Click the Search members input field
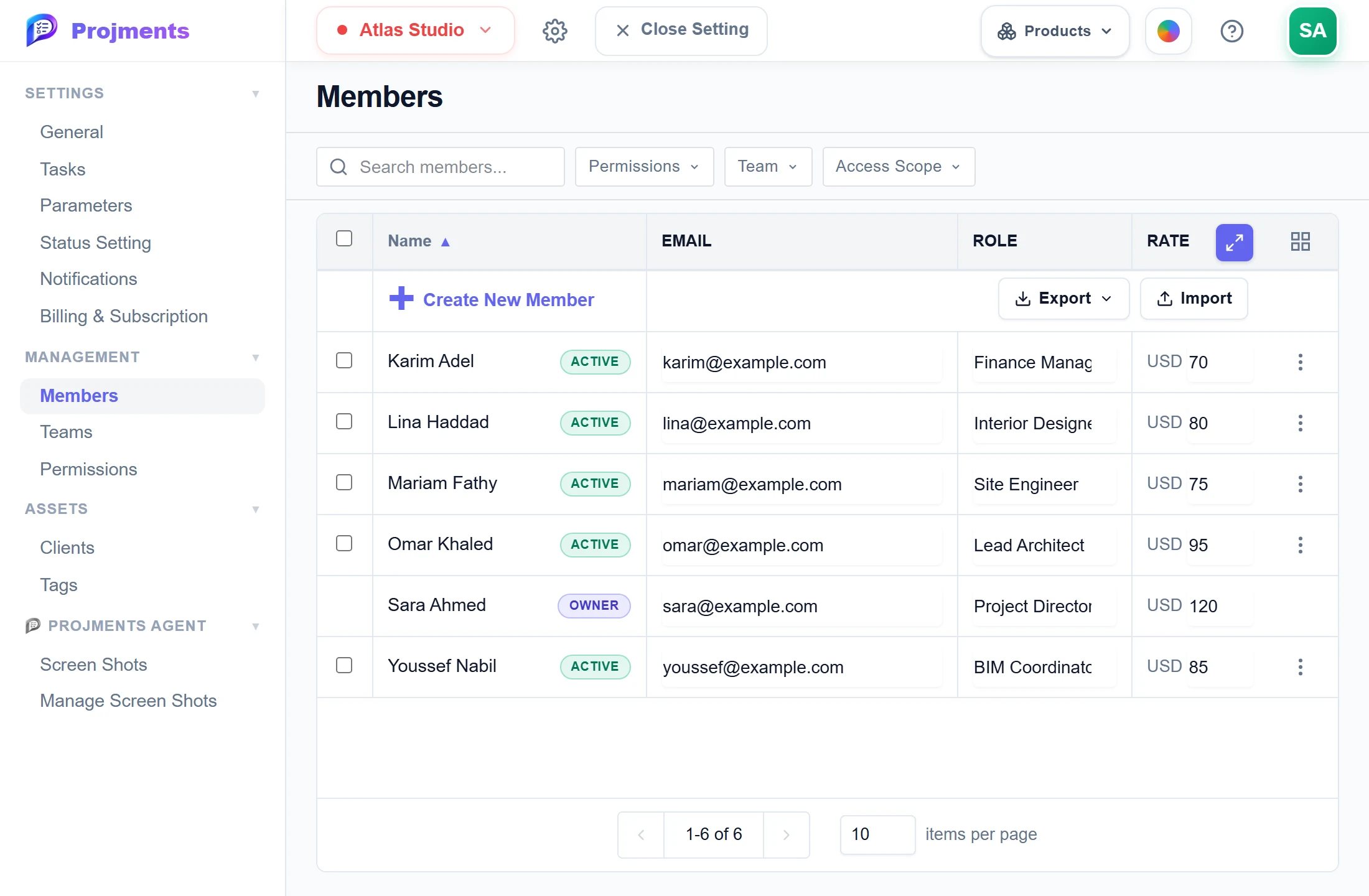The image size is (1369, 896). click(441, 167)
